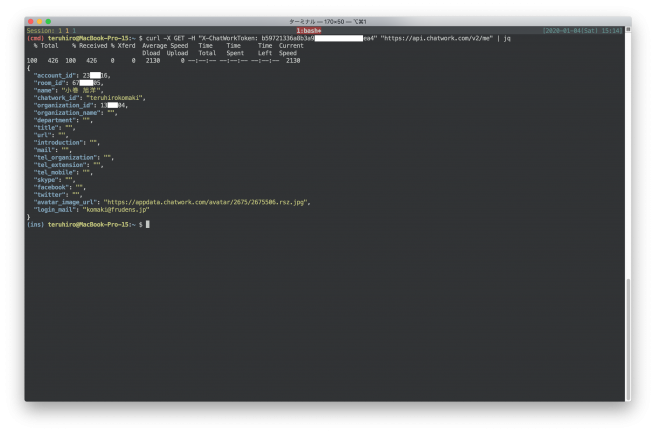This screenshot has width=656, height=434.
Task: Click the (cmd) mode indicator on first prompt
Action: click(35, 38)
